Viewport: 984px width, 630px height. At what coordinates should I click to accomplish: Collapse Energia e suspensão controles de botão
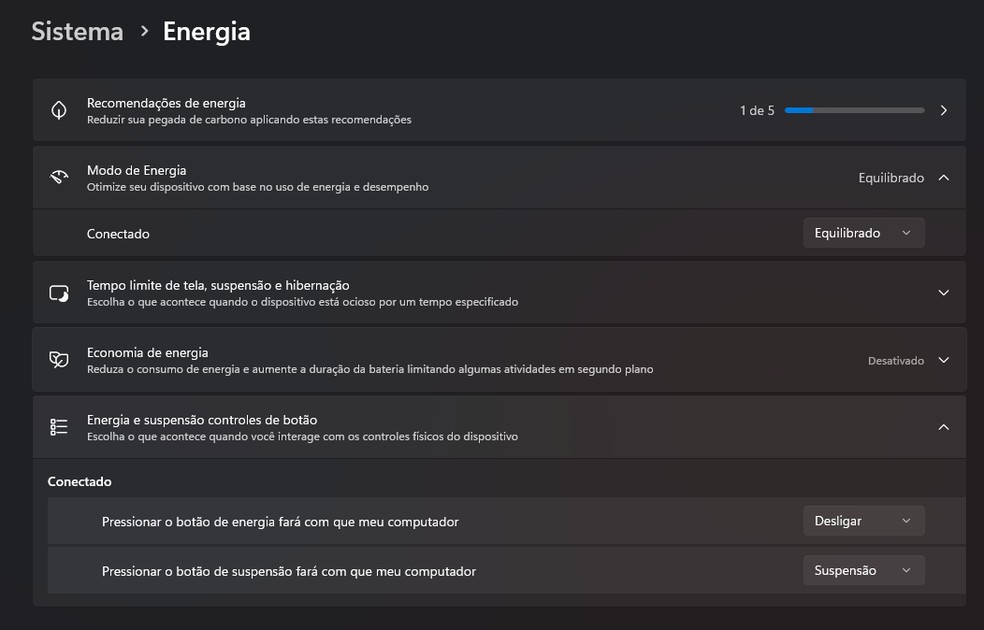pyautogui.click(x=943, y=427)
